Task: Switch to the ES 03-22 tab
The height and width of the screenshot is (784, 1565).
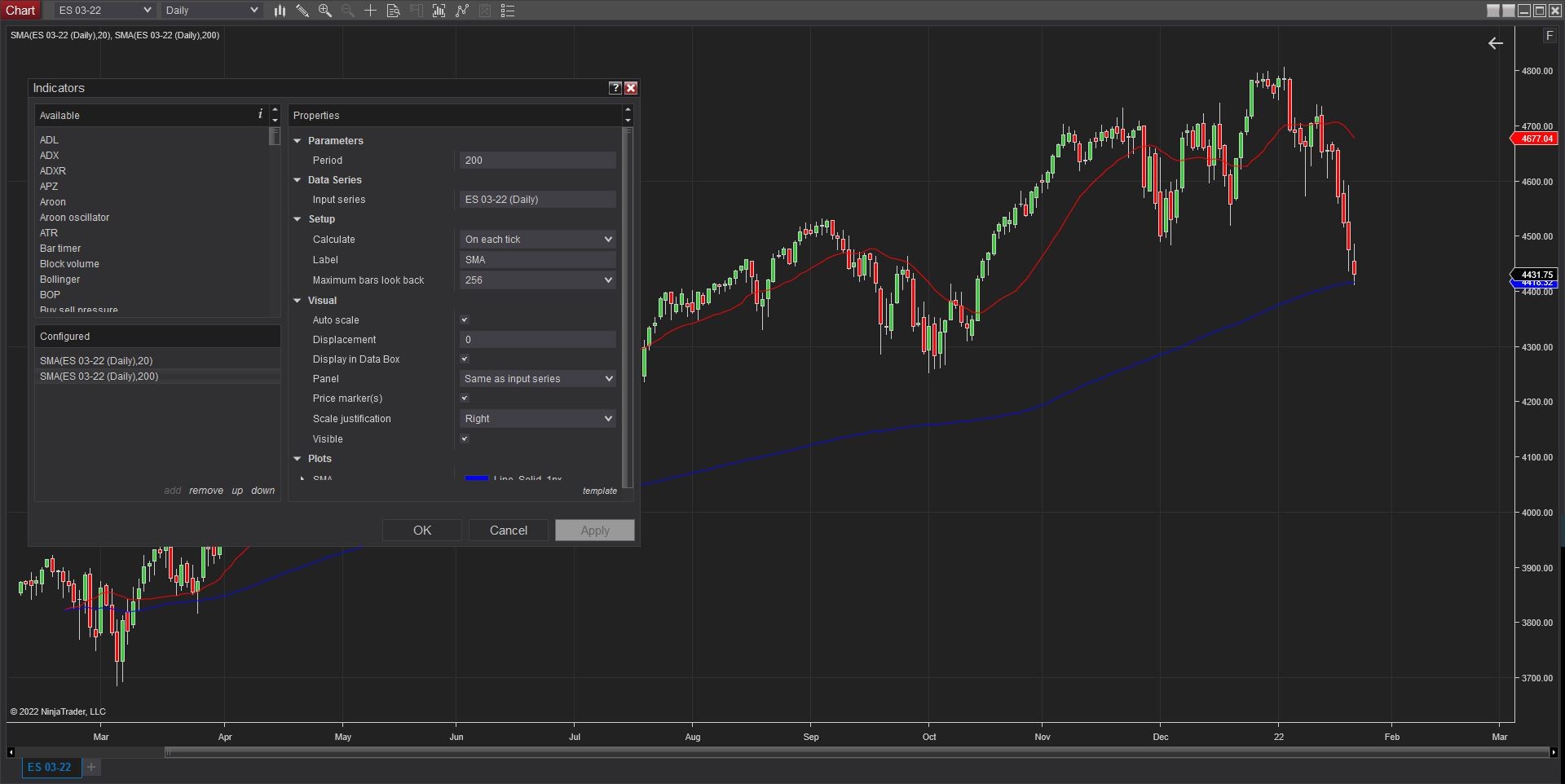Action: (x=51, y=767)
